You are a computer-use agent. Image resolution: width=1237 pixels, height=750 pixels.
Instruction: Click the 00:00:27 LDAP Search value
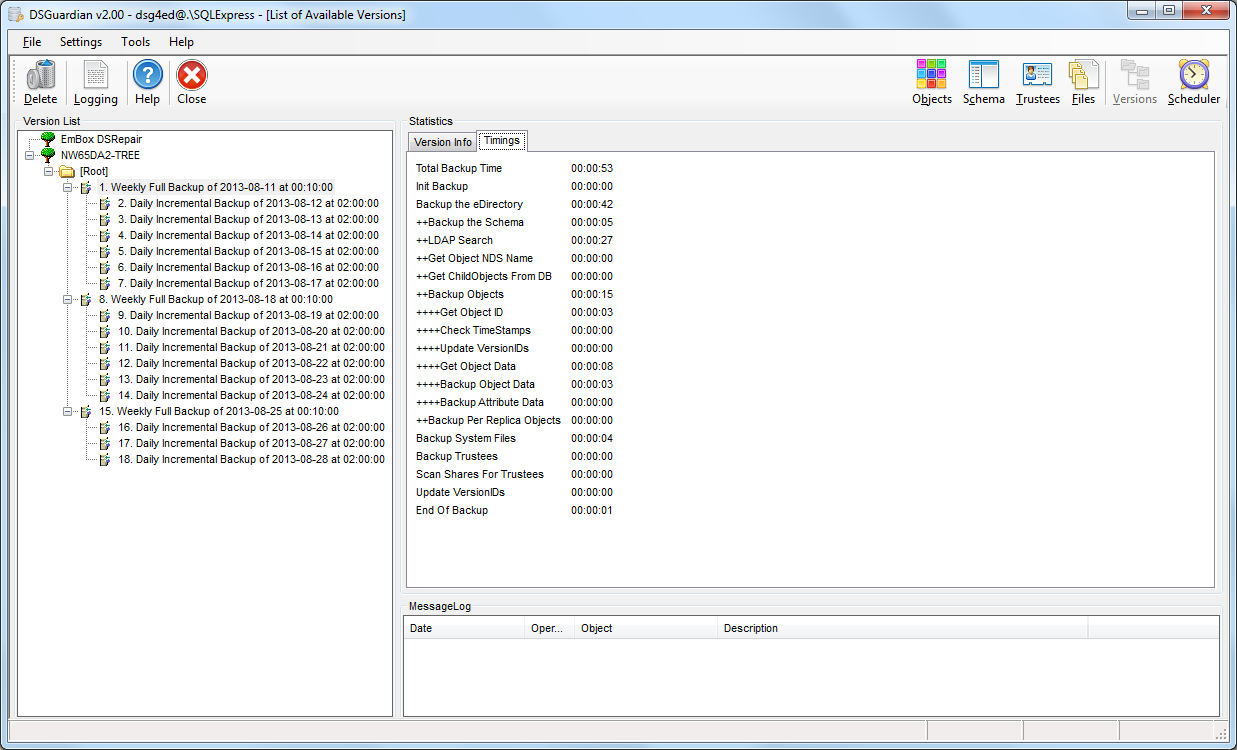pos(592,240)
